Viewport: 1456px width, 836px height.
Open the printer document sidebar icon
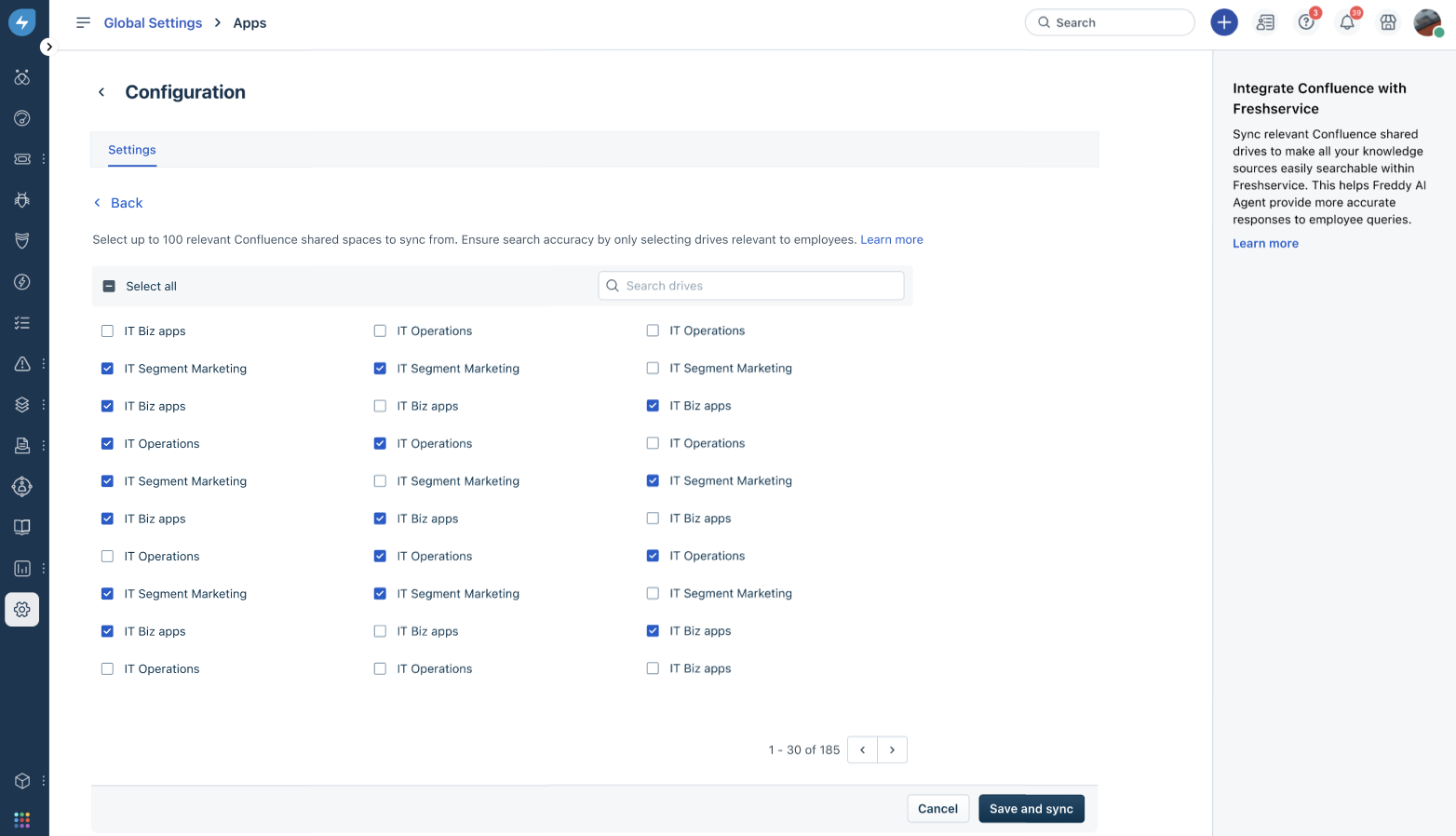(22, 446)
